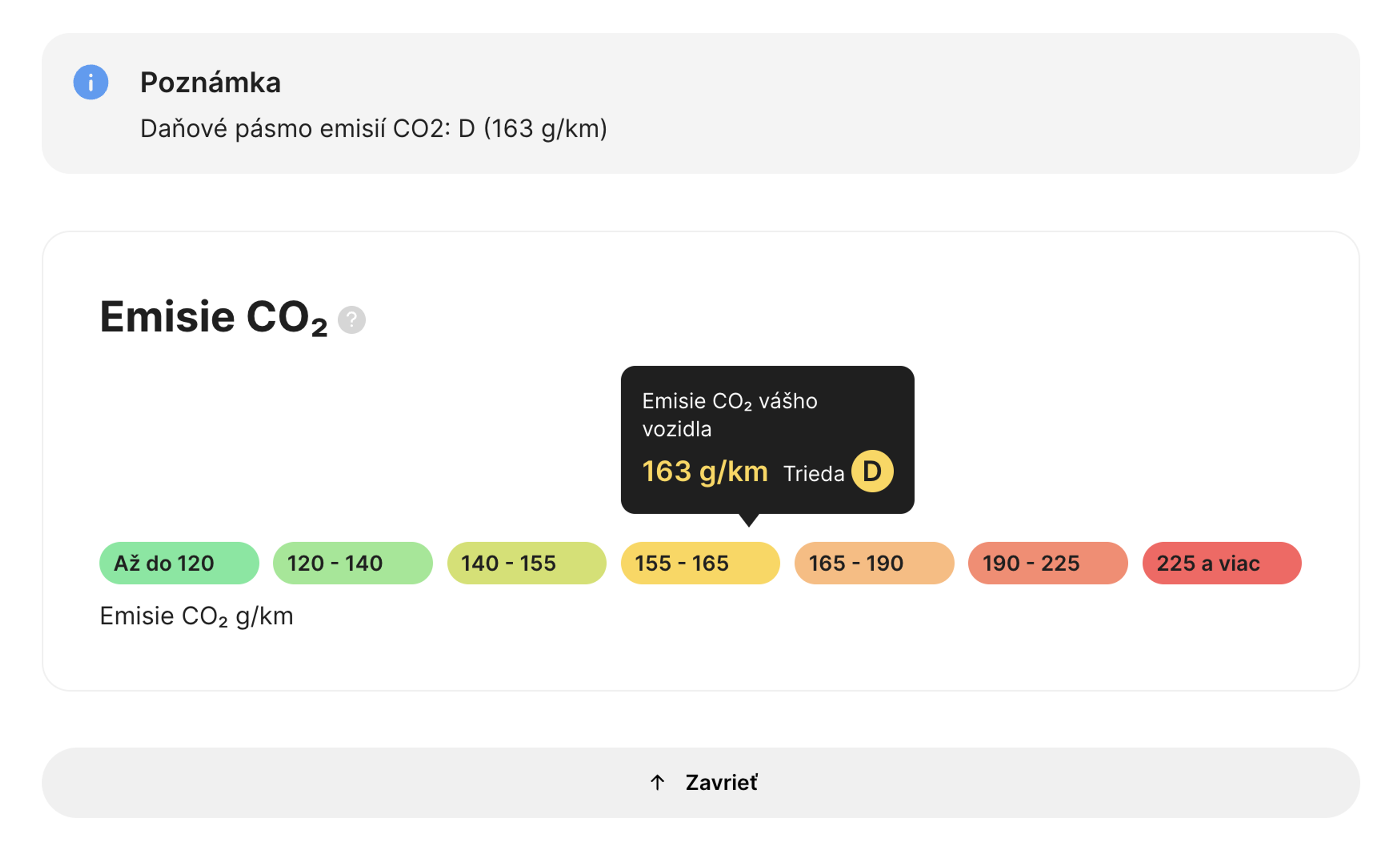Click the Emisie CO₂ vášho vozidla tooltip text

click(x=730, y=415)
